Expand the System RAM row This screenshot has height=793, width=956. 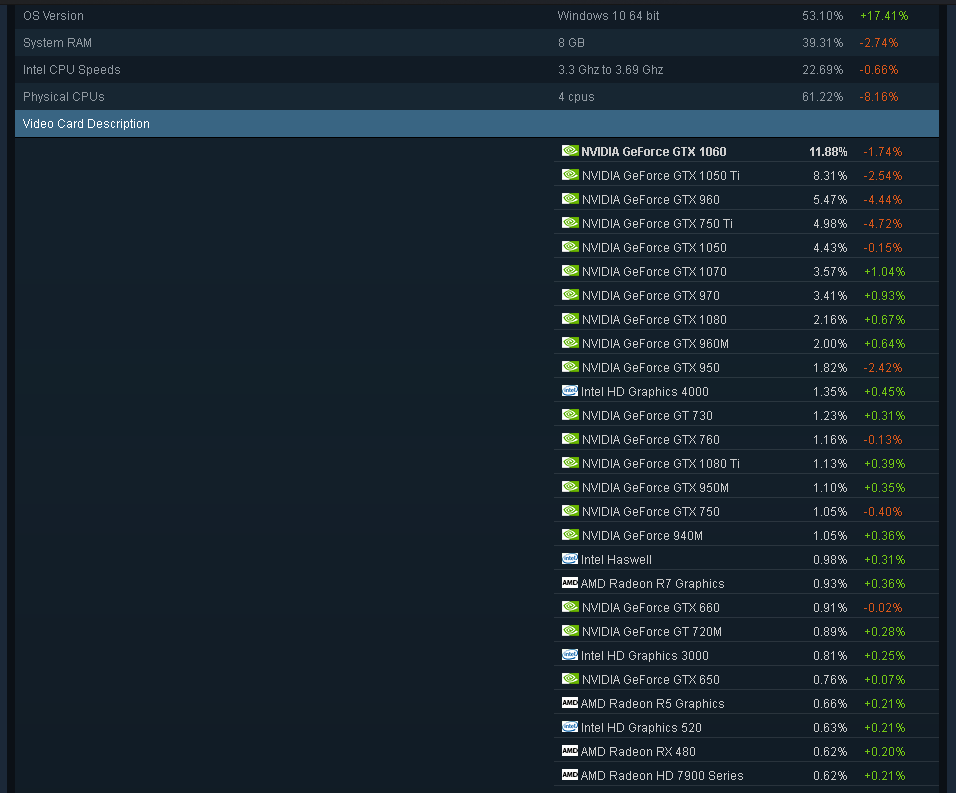point(477,43)
